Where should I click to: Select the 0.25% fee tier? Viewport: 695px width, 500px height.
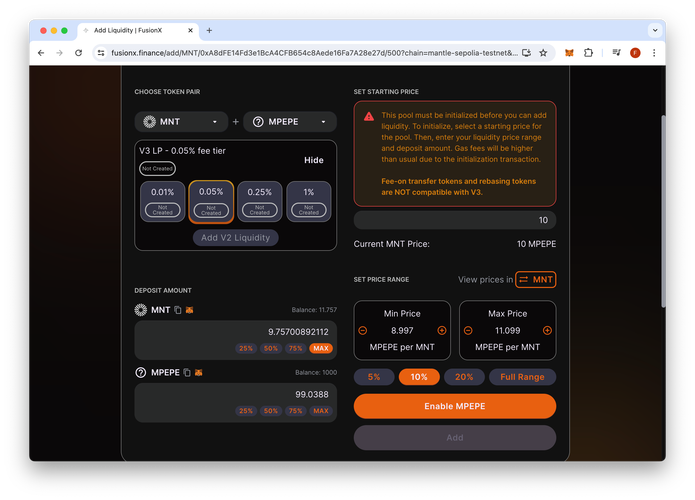click(259, 201)
